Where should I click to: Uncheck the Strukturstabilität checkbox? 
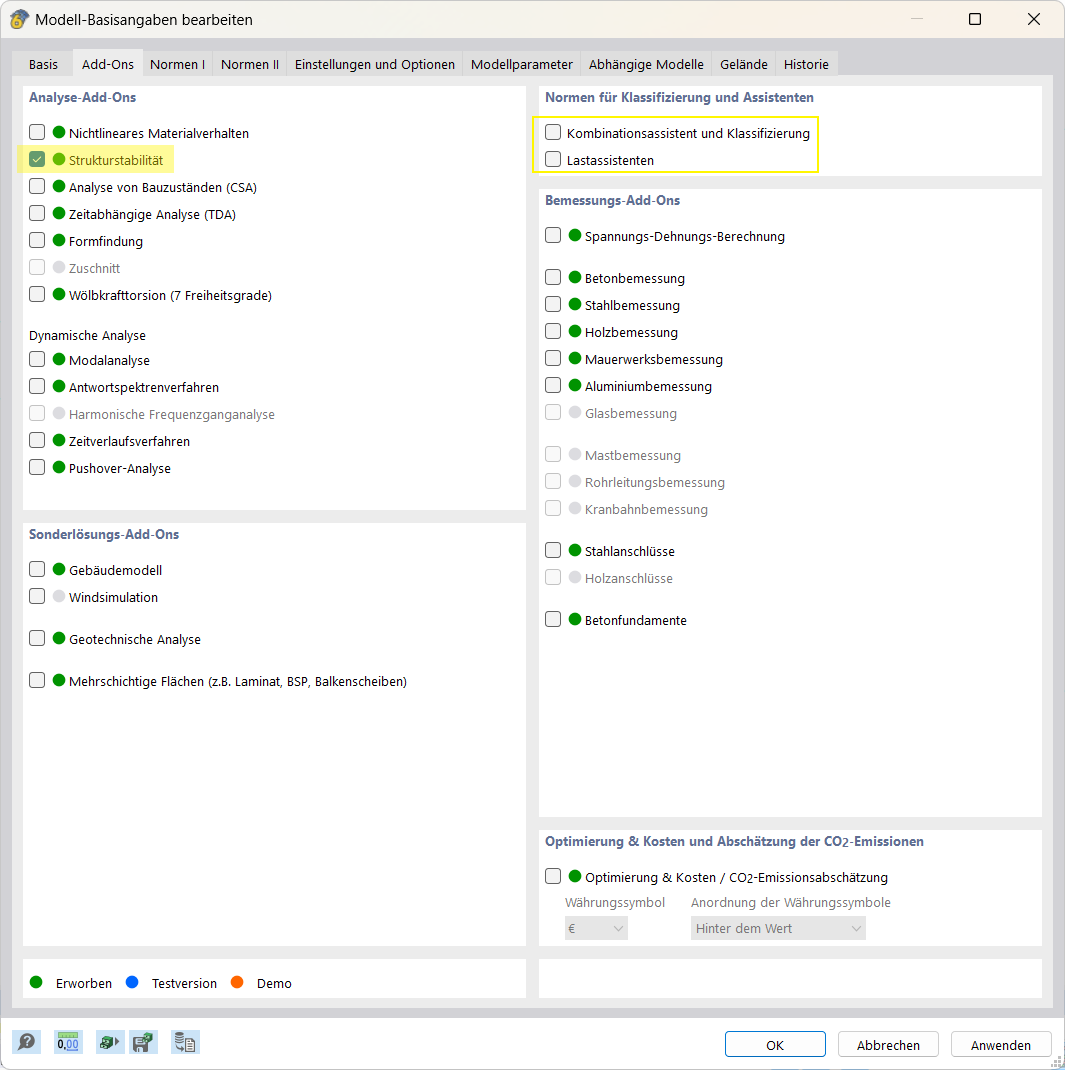(37, 159)
